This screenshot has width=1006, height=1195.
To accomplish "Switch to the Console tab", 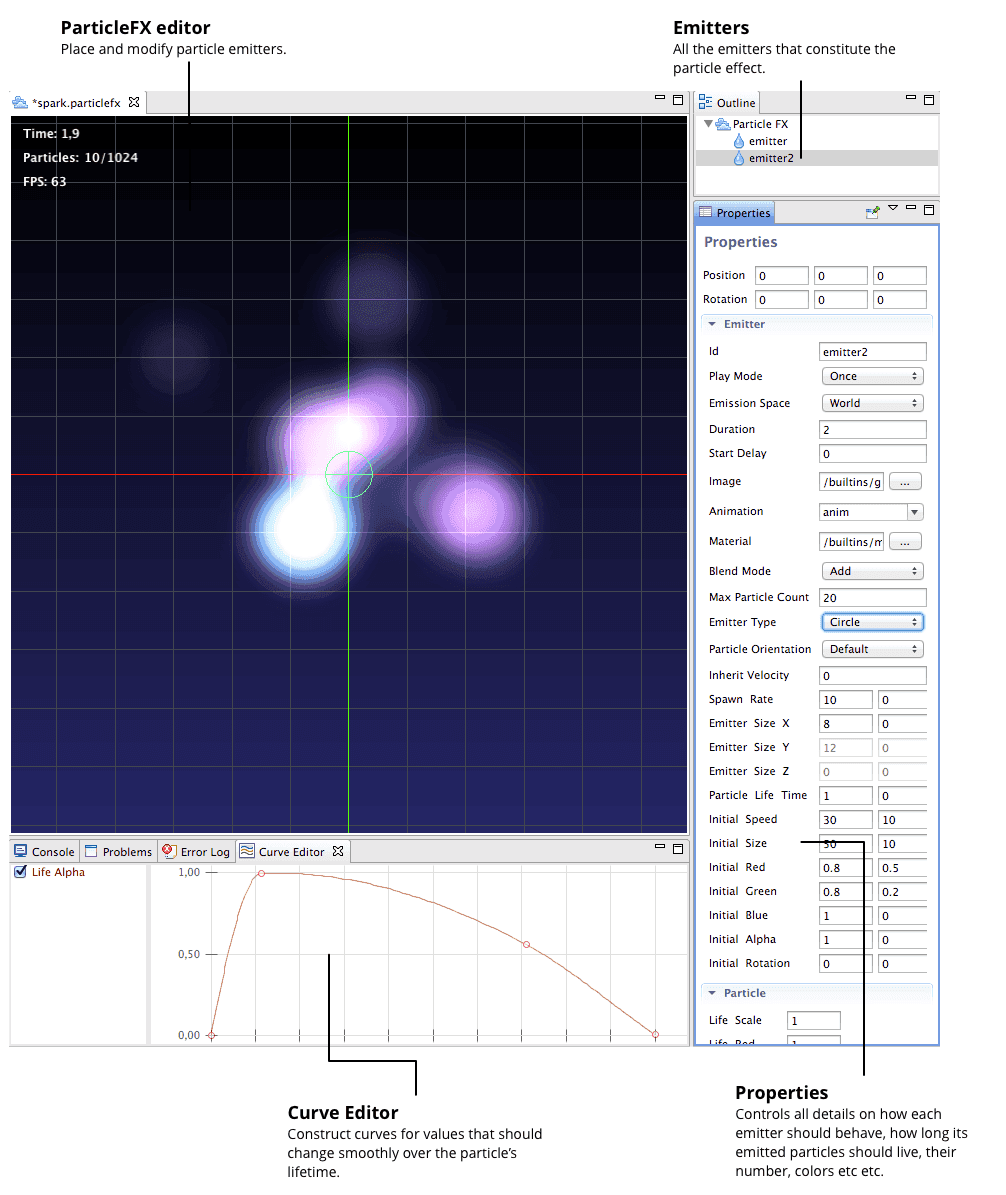I will point(44,852).
